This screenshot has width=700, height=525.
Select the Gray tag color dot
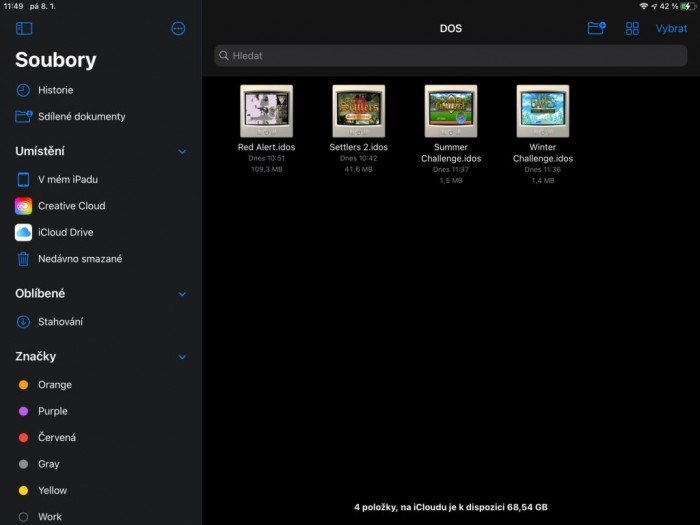(23, 464)
